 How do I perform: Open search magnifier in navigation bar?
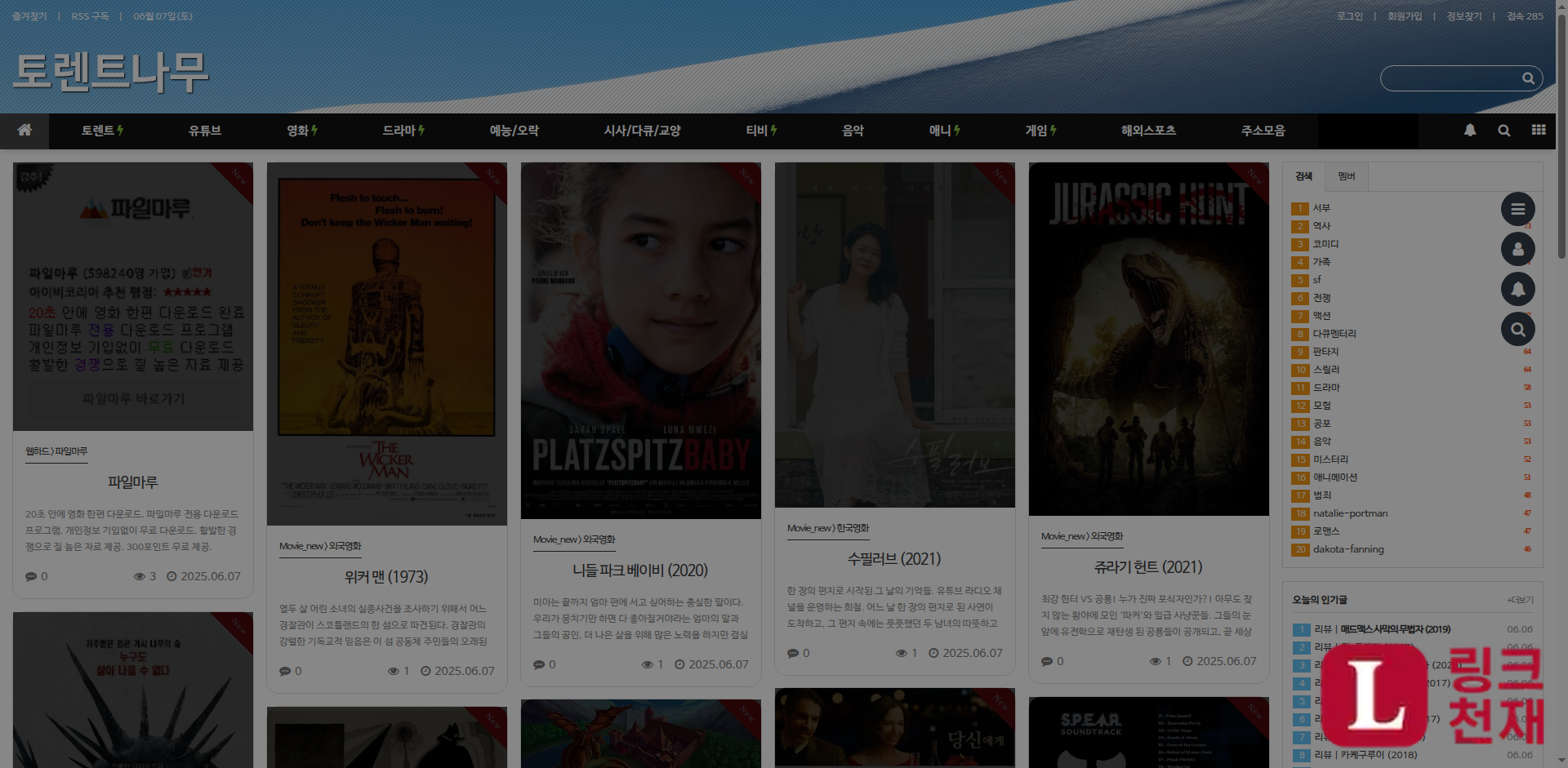(1503, 131)
